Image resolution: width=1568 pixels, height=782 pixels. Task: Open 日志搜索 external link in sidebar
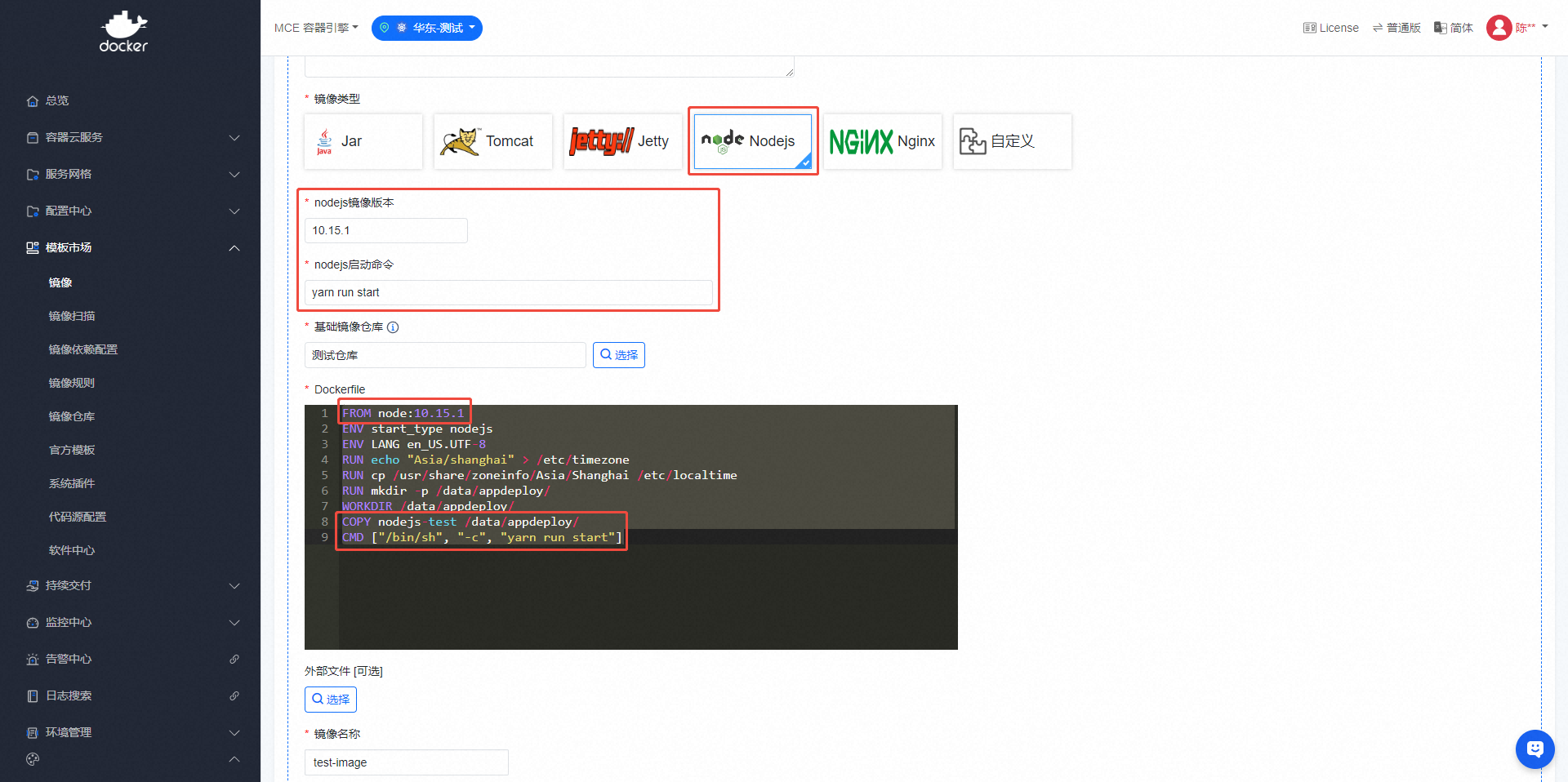[234, 695]
